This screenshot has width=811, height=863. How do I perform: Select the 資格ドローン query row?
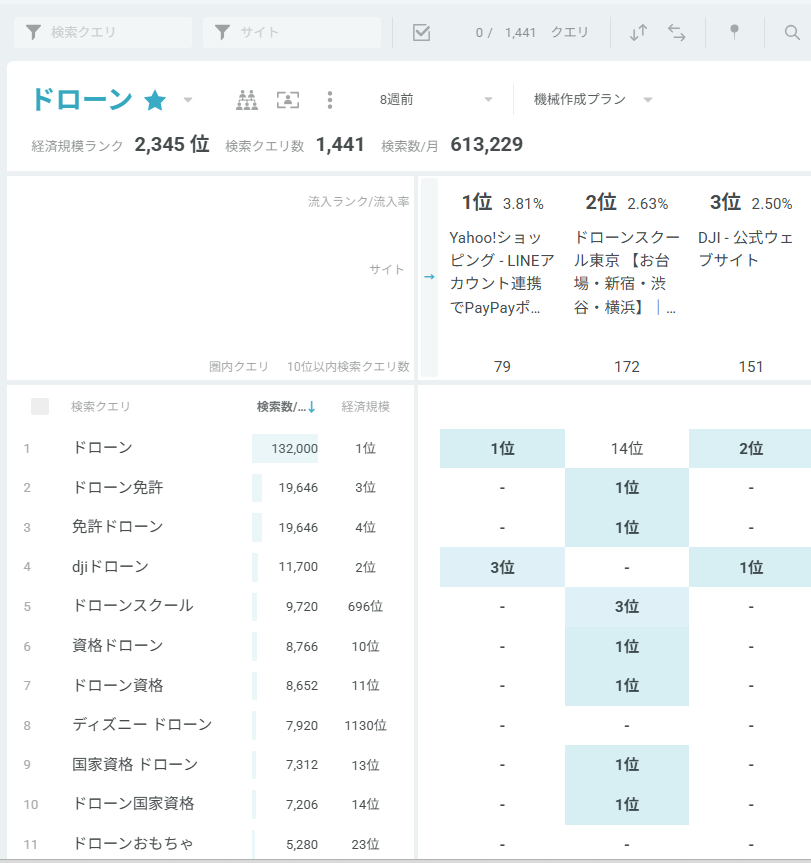coord(118,646)
